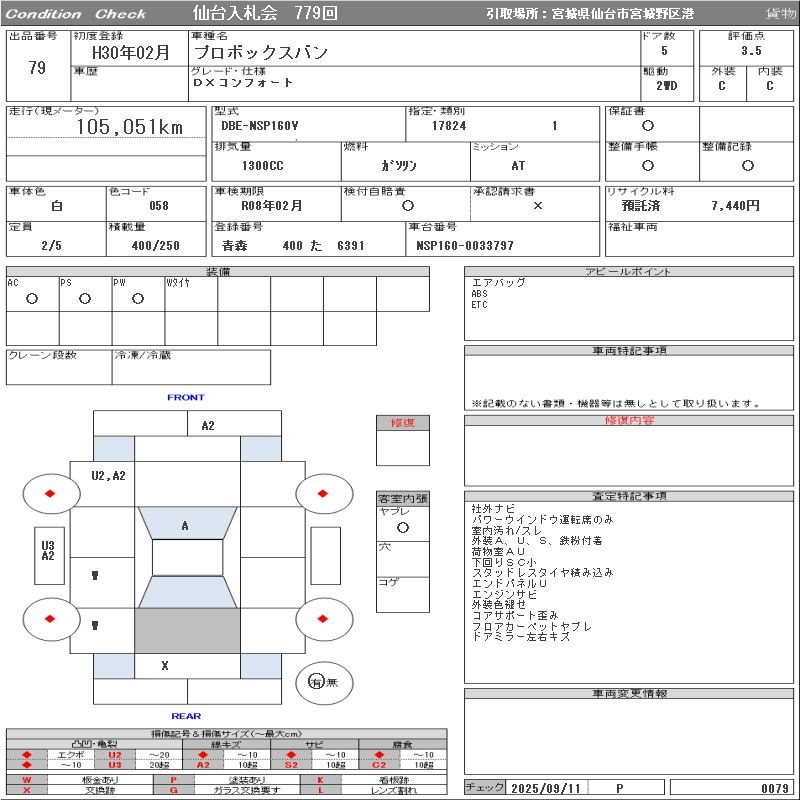Viewport: 800px width, 800px height.
Task: Click the circle mark under PW equipment
Action: (138, 298)
